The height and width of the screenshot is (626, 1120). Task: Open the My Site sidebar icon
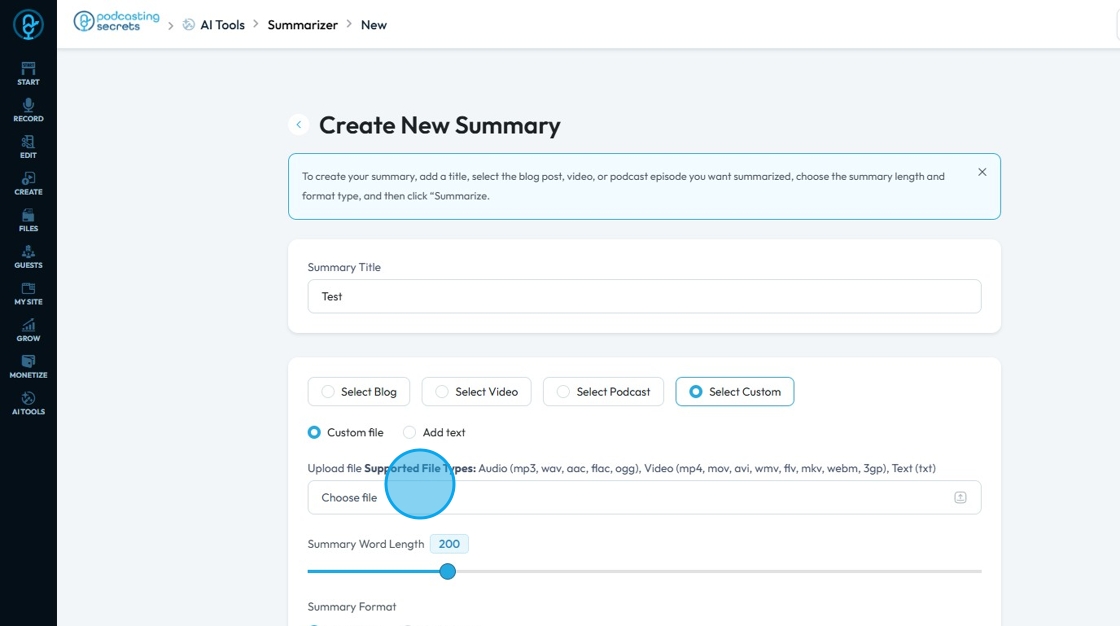(x=28, y=293)
